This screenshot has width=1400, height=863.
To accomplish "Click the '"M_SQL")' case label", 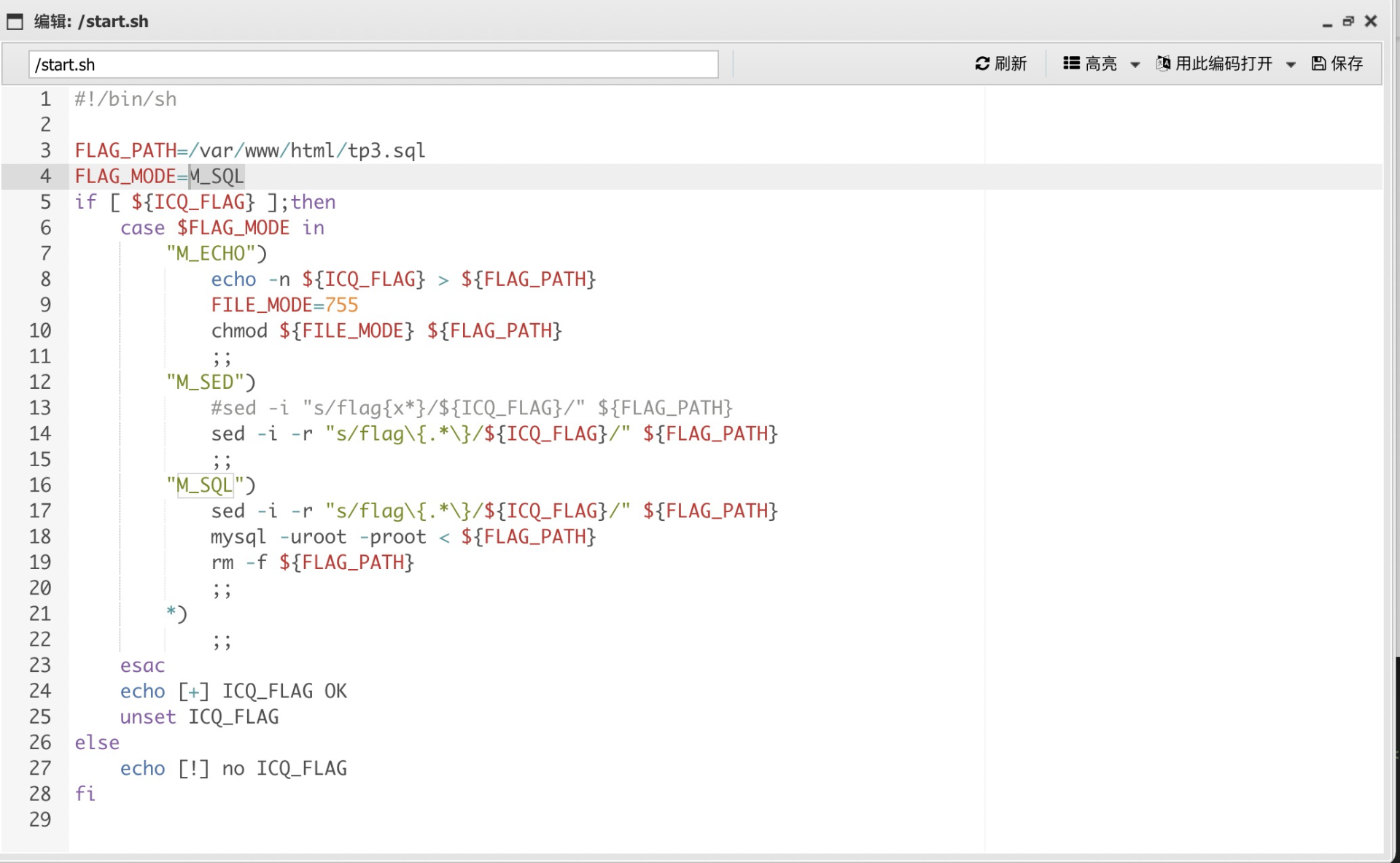I will pyautogui.click(x=211, y=485).
